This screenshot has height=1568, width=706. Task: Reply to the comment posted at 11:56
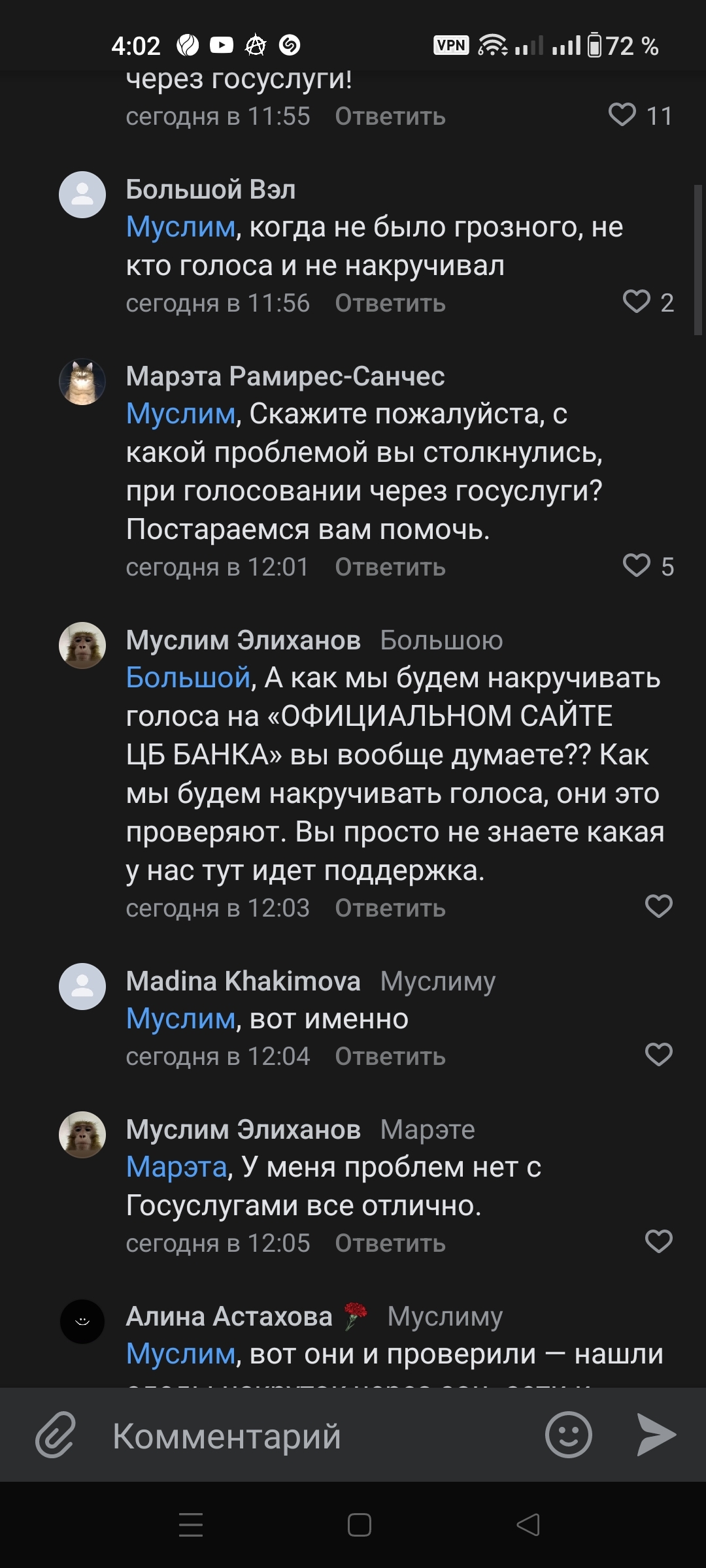click(390, 303)
